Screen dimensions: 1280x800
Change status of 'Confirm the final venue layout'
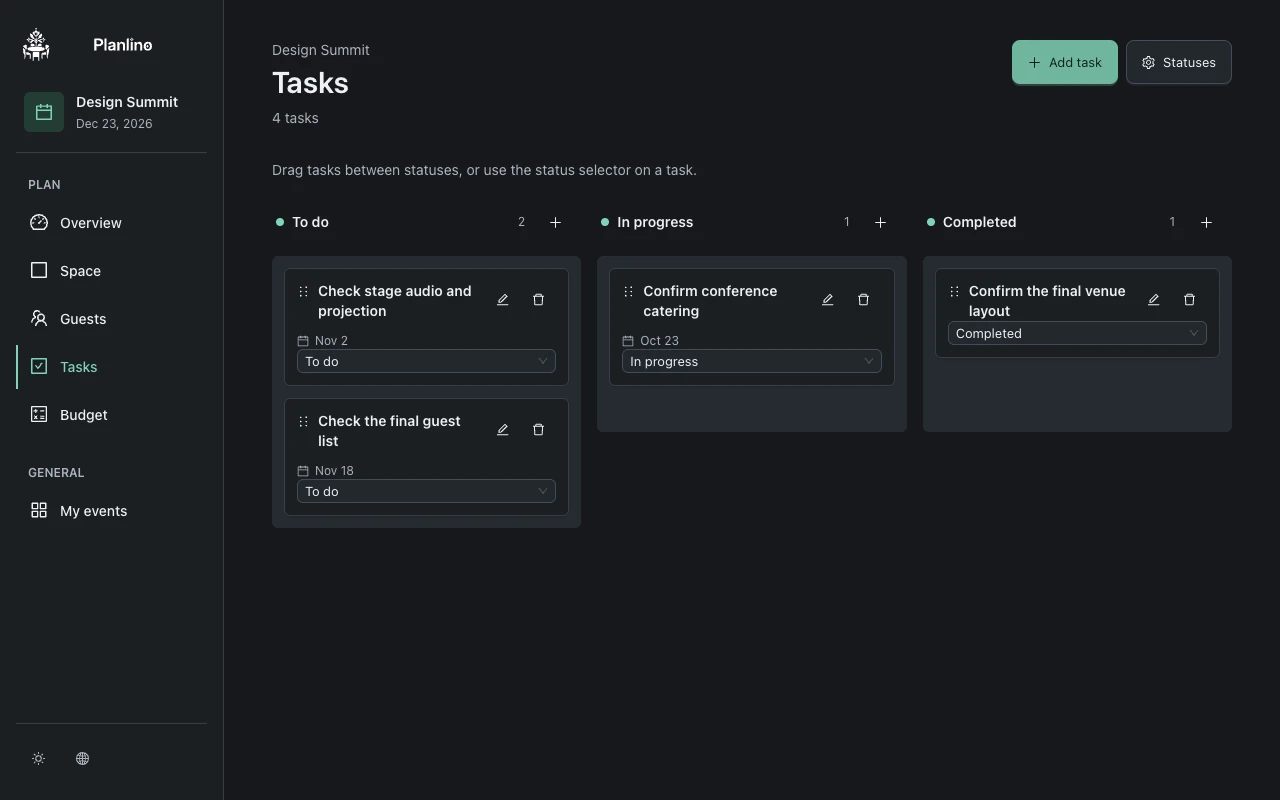pos(1077,333)
